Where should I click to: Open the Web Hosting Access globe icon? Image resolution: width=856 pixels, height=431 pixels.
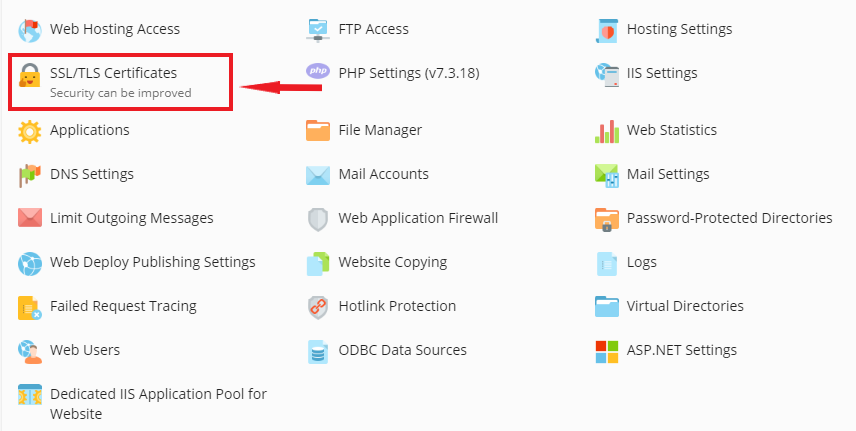30,30
